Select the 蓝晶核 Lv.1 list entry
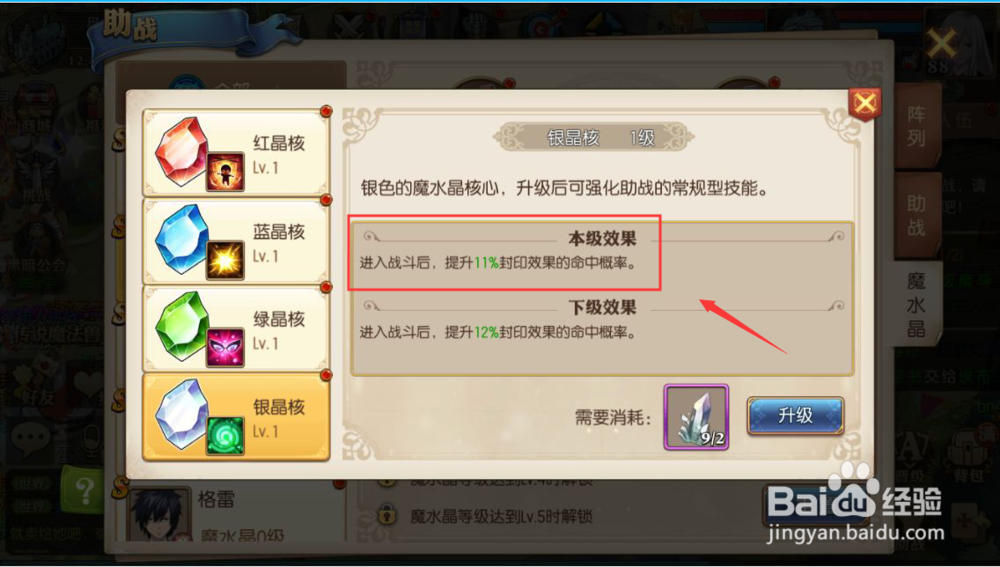Image resolution: width=1000 pixels, height=567 pixels. (237, 240)
